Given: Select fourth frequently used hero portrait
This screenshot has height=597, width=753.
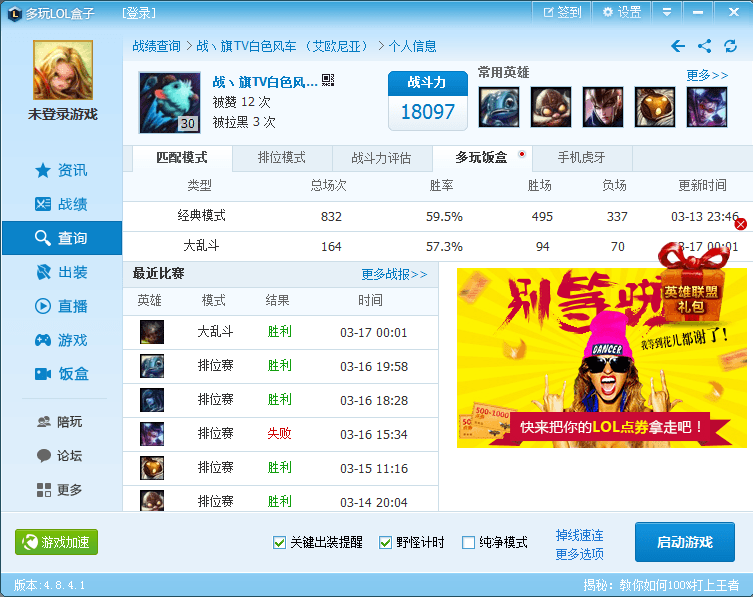Looking at the screenshot, I should pos(655,107).
